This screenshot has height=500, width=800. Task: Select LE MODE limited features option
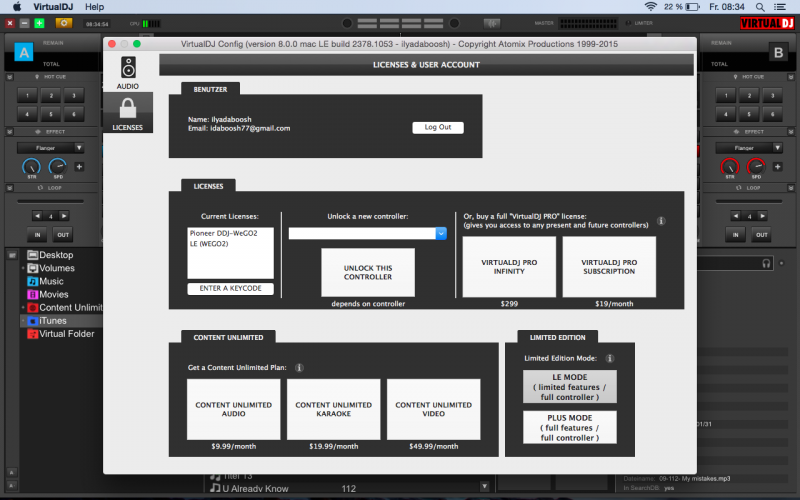(x=569, y=387)
